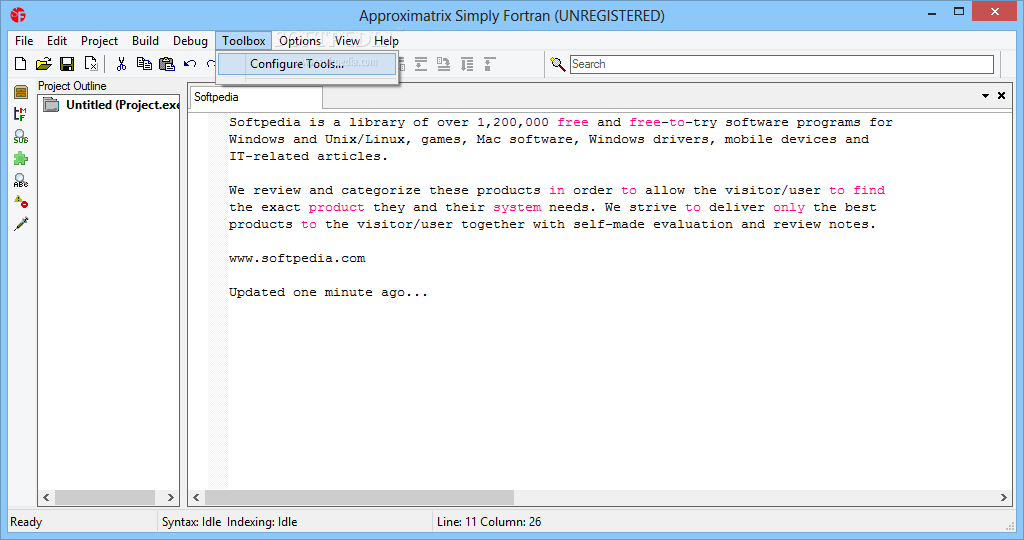
Task: Open the Help menu
Action: point(386,40)
